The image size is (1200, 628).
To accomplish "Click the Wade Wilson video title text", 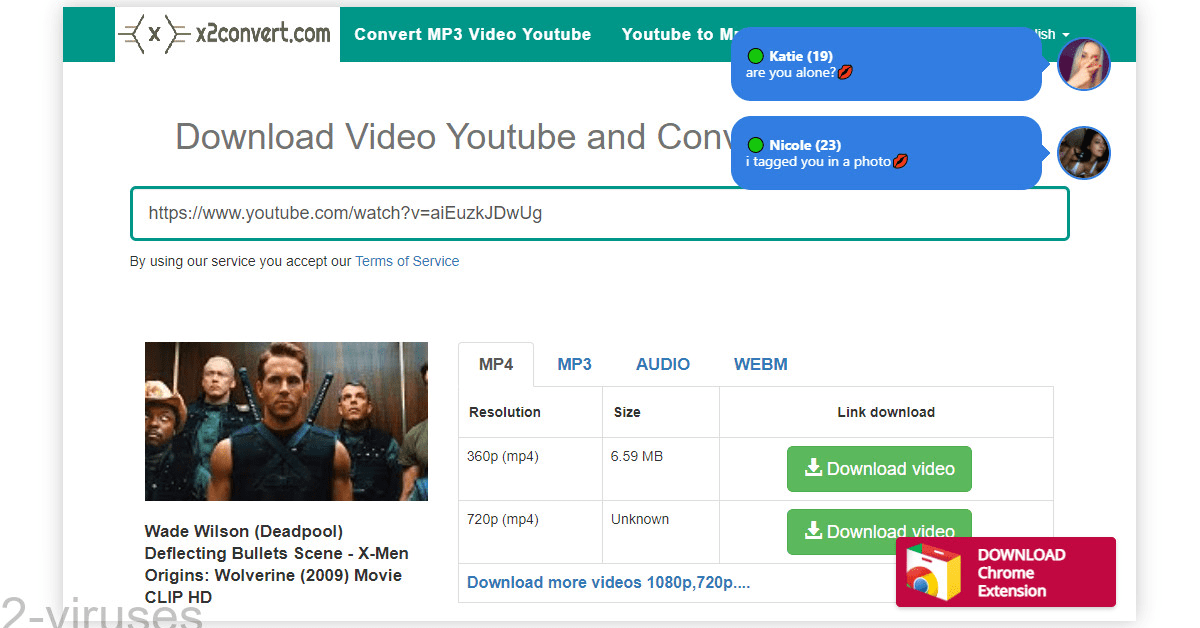I will [x=277, y=564].
